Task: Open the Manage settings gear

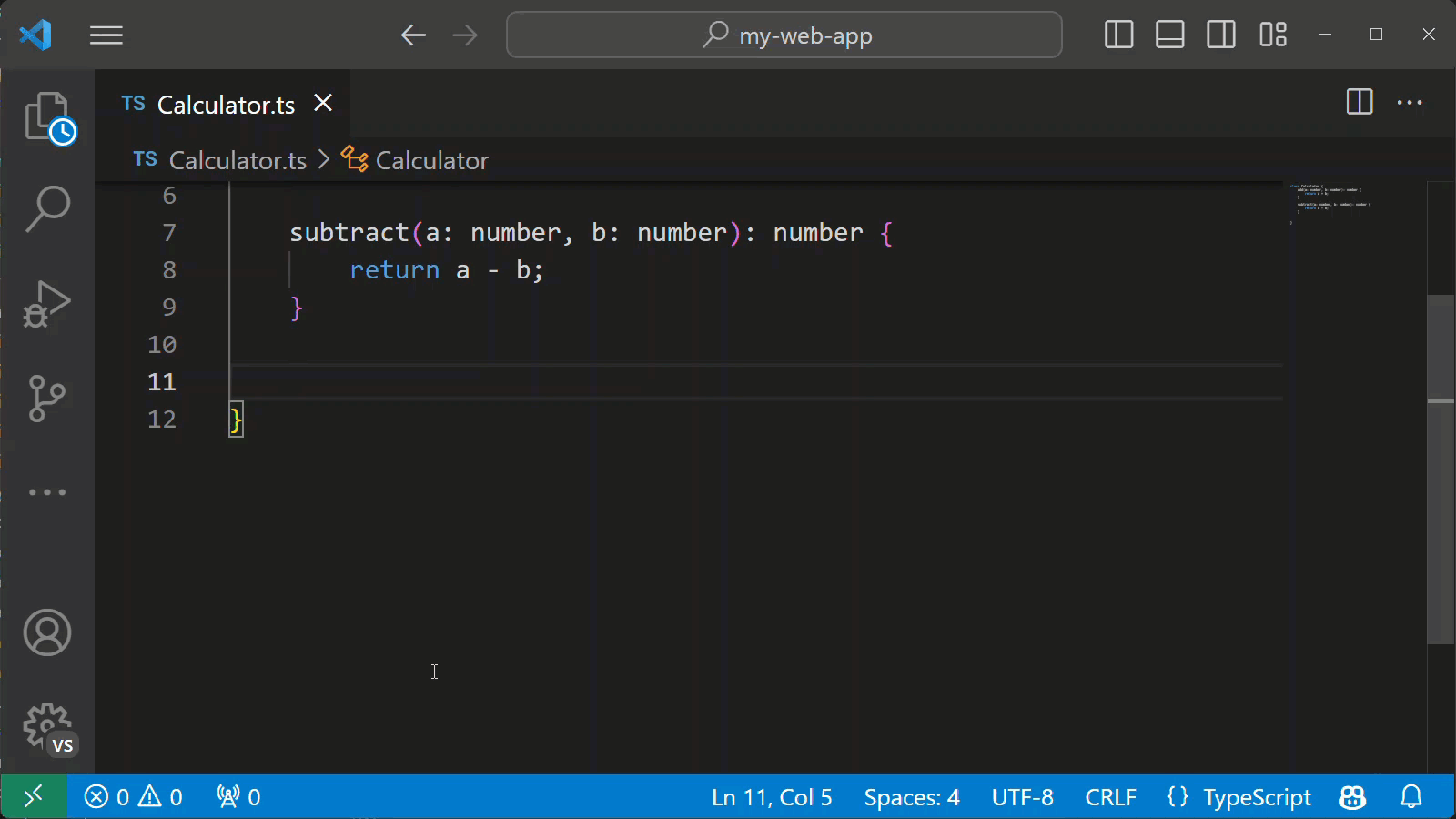Action: (x=47, y=727)
